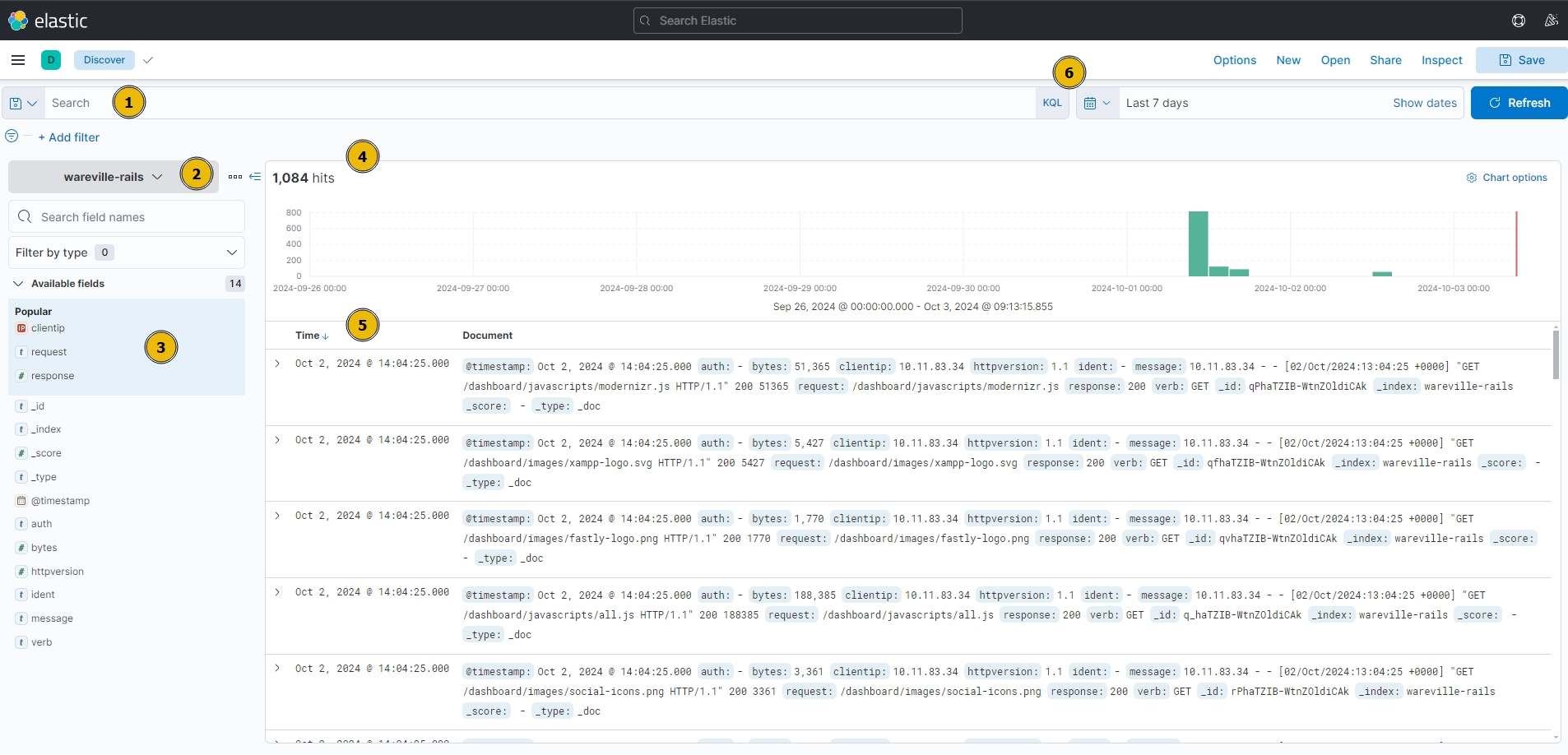1568x755 pixels.
Task: Click the request field type icon
Action: coord(21,352)
